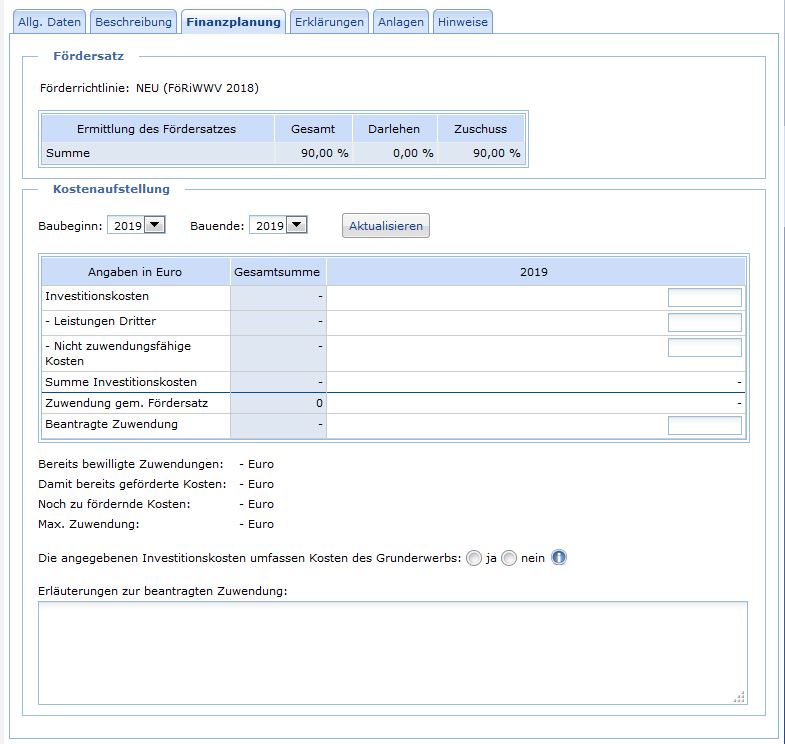Image resolution: width=785 pixels, height=744 pixels.
Task: Click the Gesamt value '90,00 %'
Action: 324,153
